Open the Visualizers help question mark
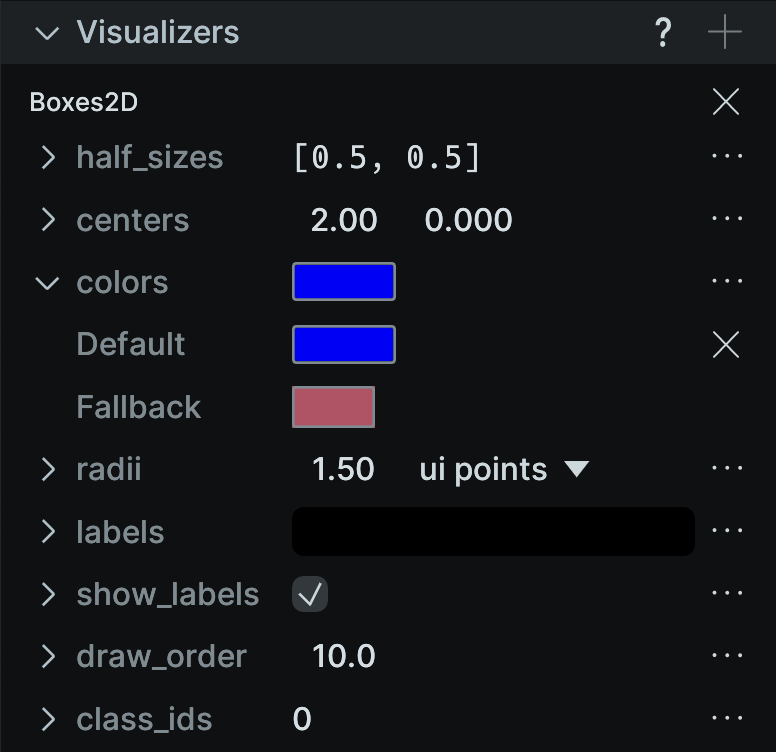This screenshot has height=752, width=776. (663, 32)
